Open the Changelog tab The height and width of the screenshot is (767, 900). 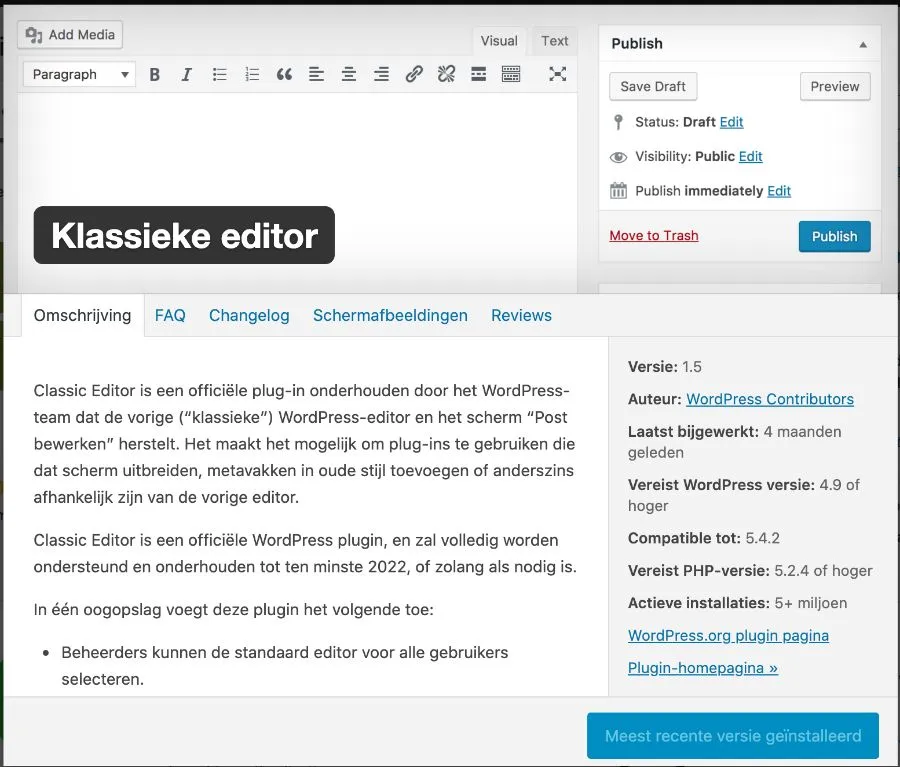pos(249,315)
